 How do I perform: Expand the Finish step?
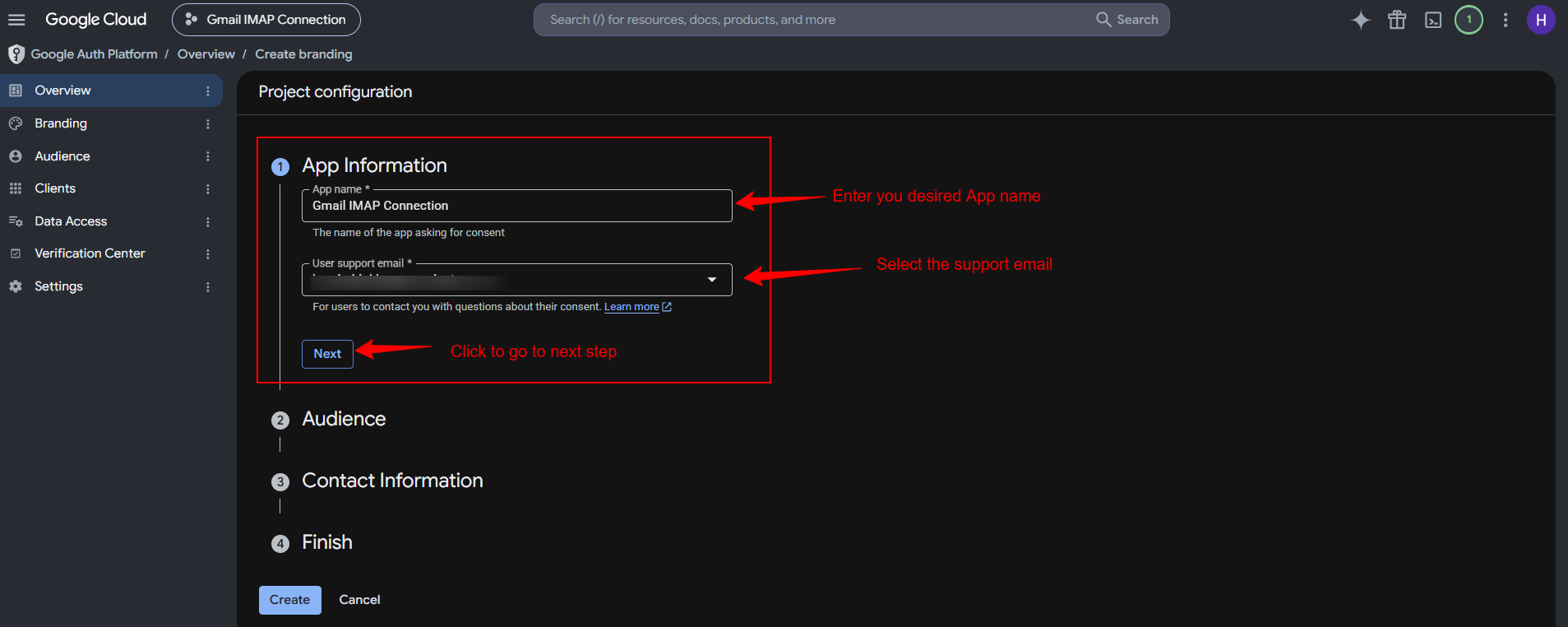(x=327, y=542)
